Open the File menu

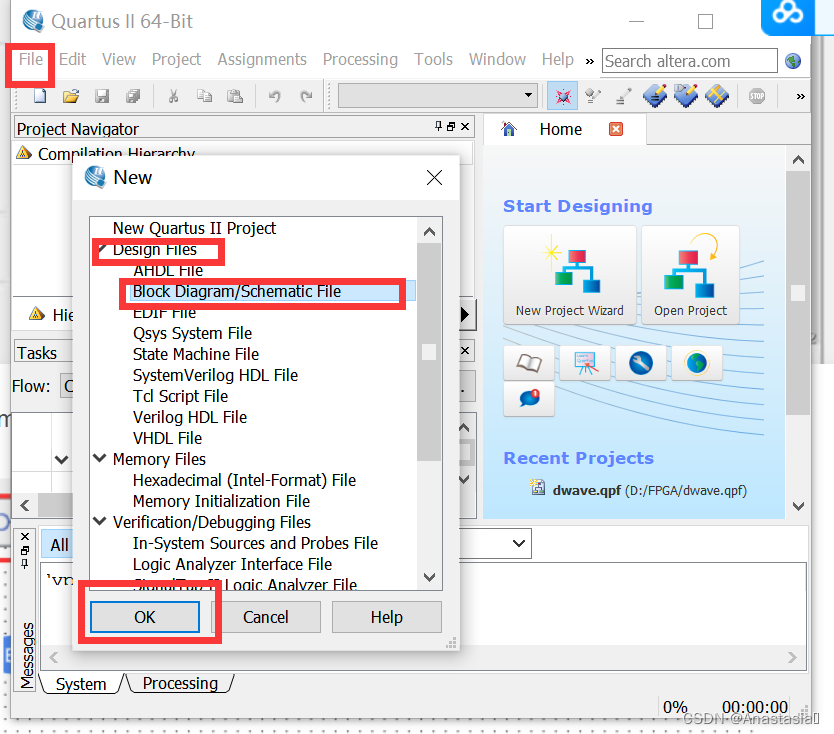(30, 59)
